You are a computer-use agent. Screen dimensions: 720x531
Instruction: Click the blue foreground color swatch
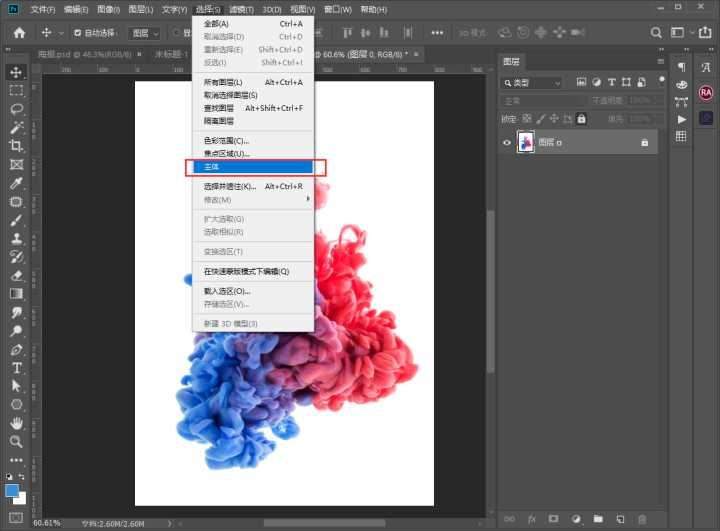point(13,491)
